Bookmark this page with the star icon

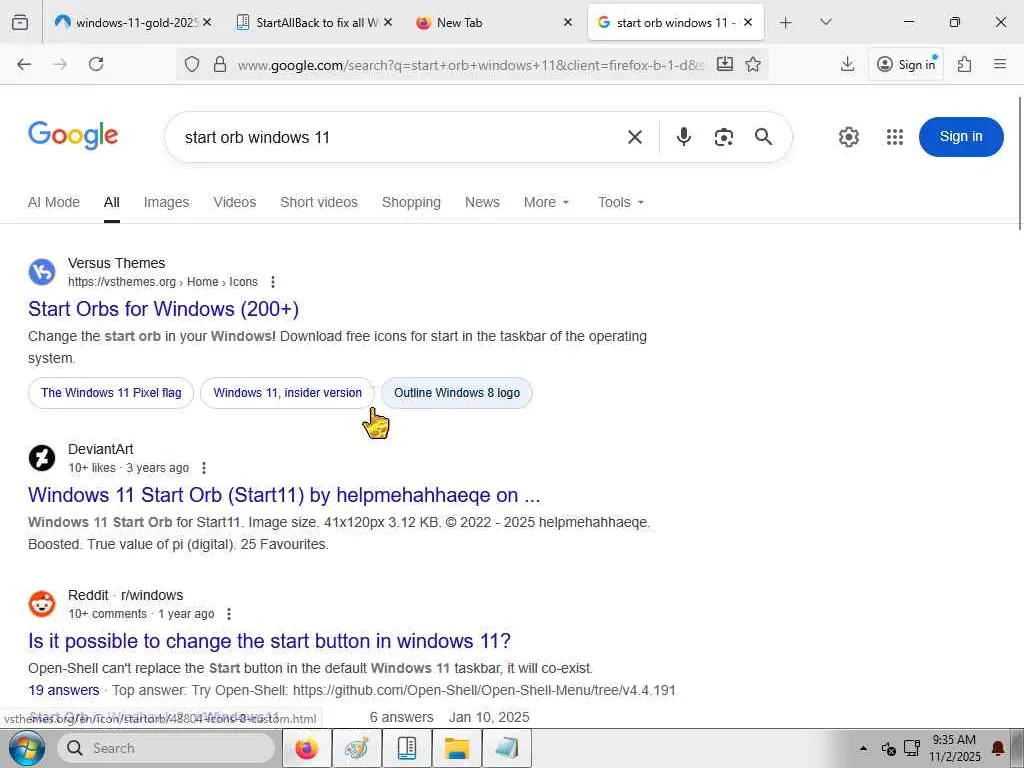click(753, 64)
